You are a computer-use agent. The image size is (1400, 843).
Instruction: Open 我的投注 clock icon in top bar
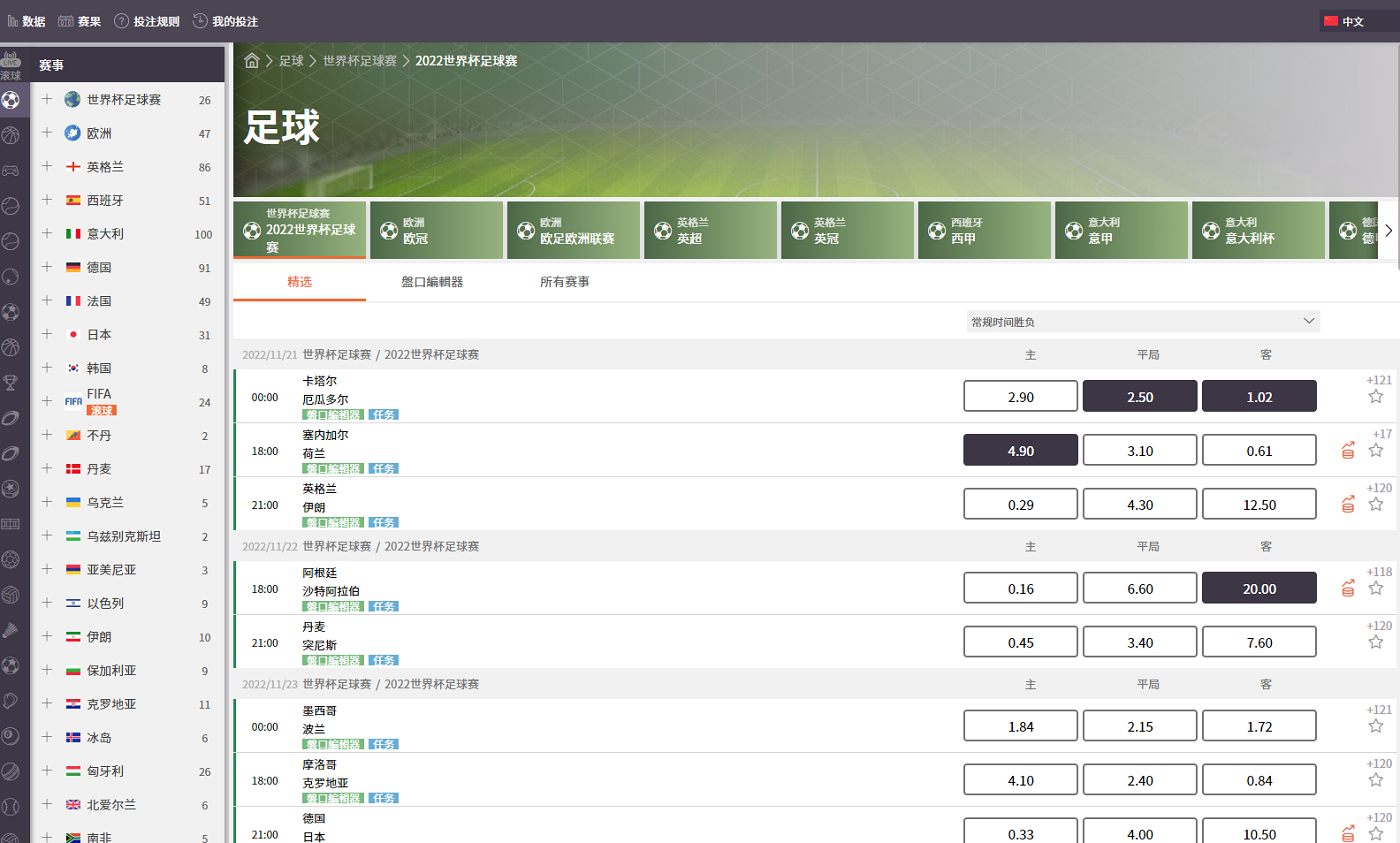(x=200, y=21)
